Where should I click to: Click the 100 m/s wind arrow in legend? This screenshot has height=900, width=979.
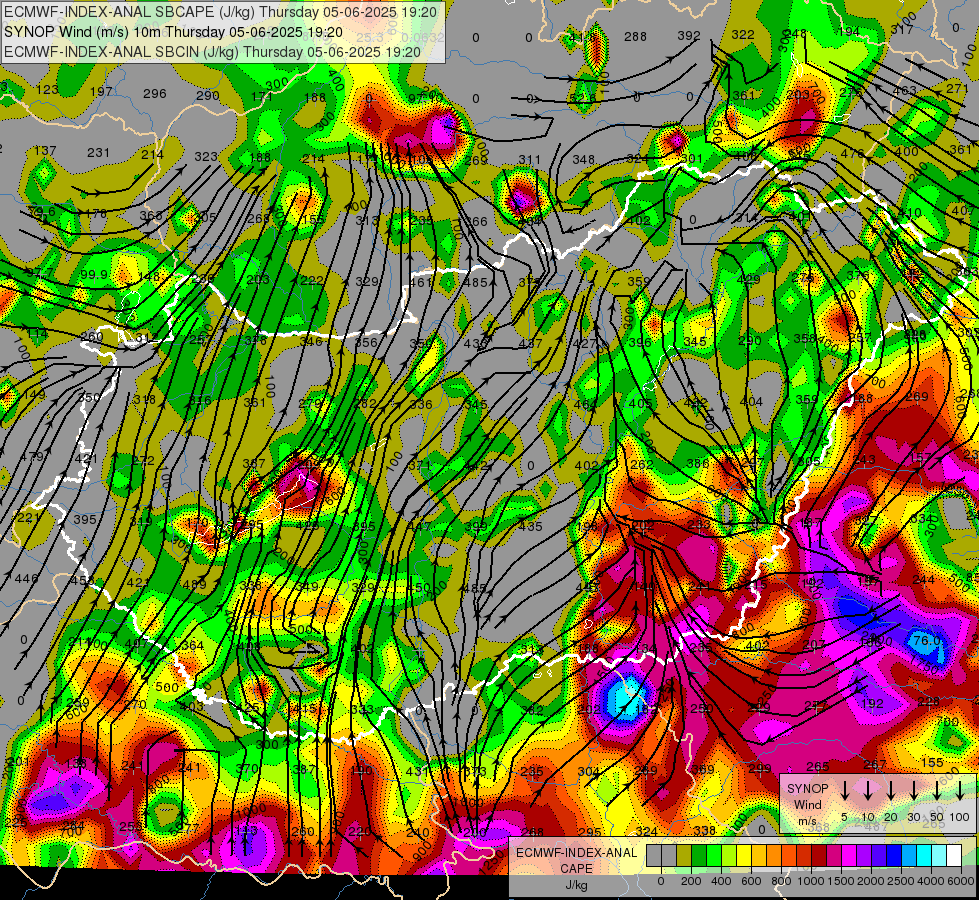pyautogui.click(x=960, y=791)
